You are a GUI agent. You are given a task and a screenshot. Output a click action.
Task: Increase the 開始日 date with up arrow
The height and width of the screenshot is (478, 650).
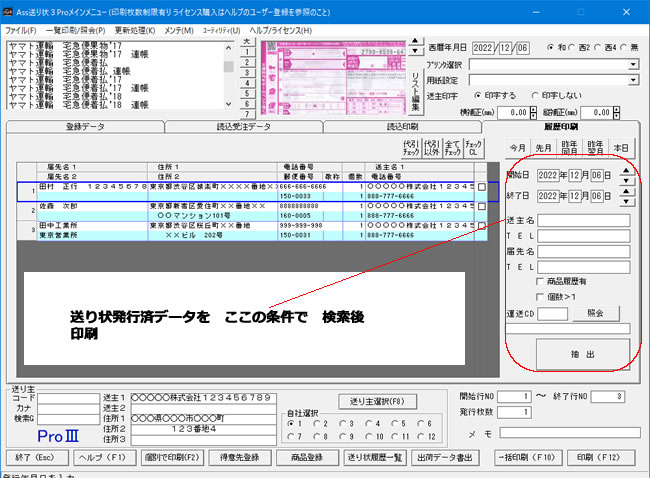pos(627,170)
